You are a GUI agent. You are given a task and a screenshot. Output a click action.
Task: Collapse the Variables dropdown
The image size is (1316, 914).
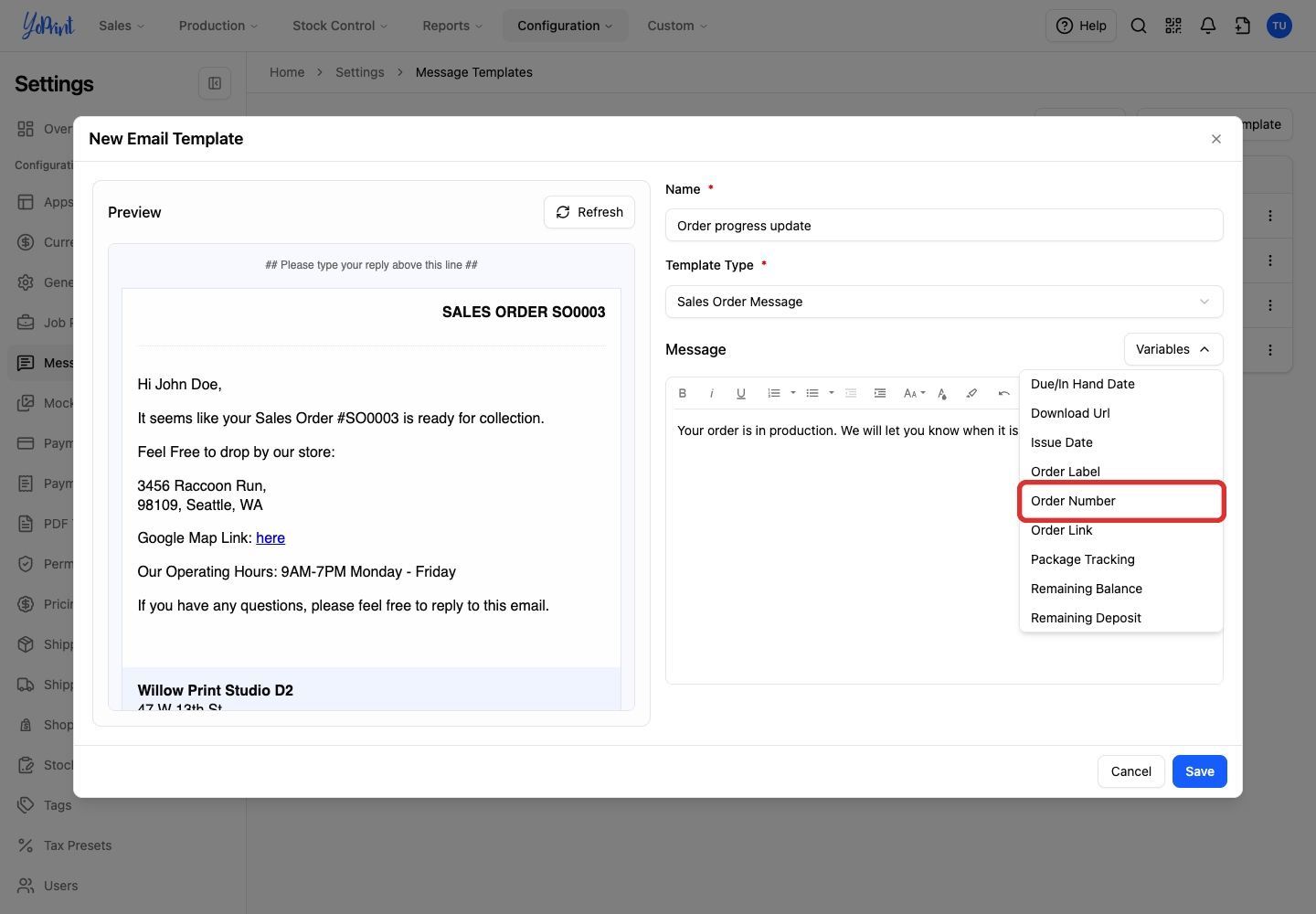pyautogui.click(x=1173, y=349)
